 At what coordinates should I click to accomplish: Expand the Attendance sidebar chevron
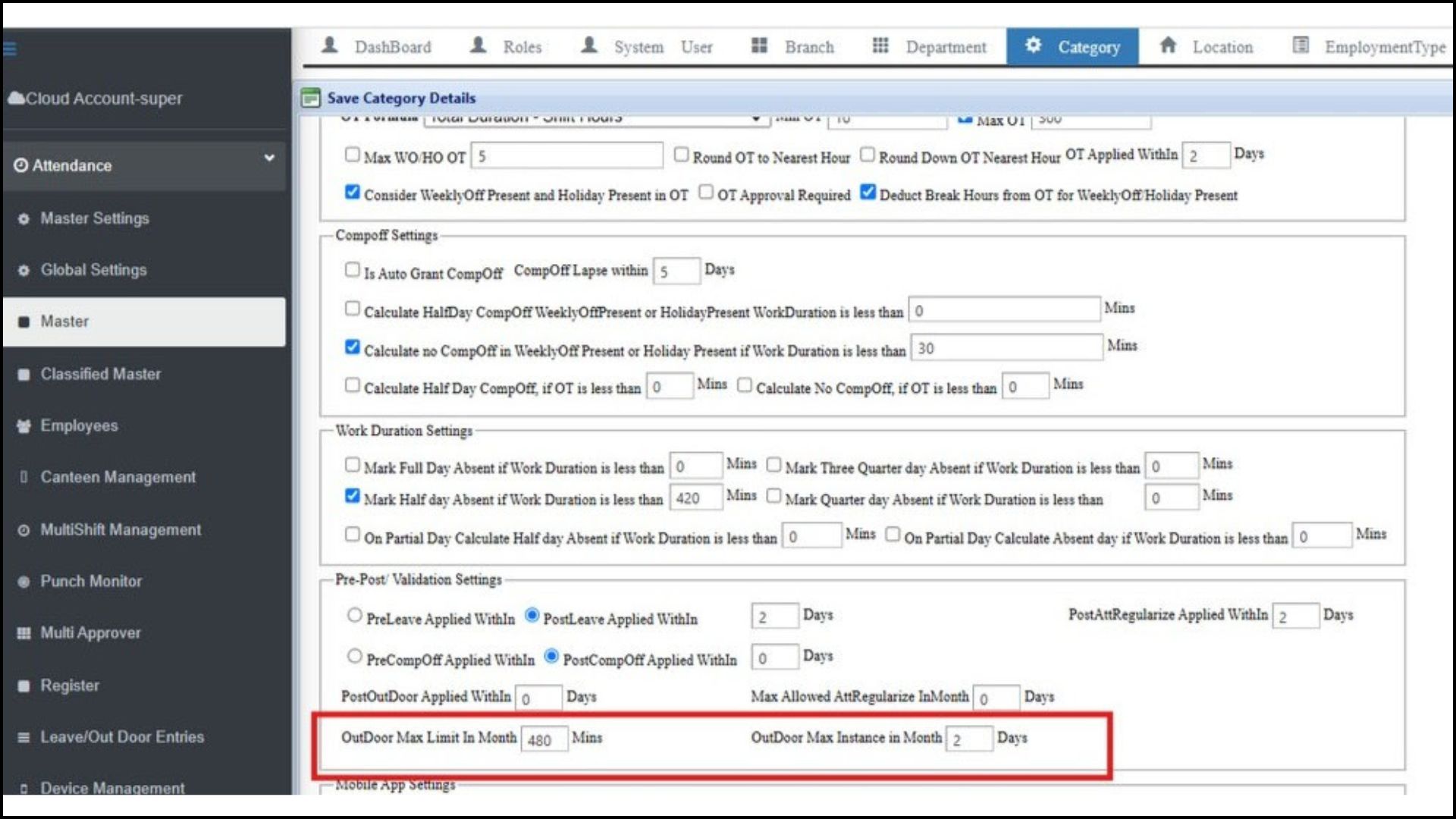[269, 158]
